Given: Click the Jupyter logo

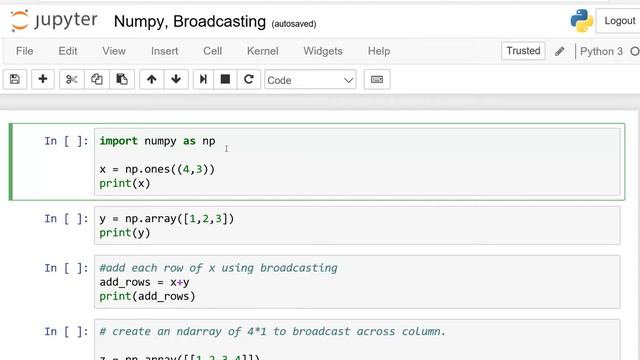Looking at the screenshot, I should click(x=54, y=20).
